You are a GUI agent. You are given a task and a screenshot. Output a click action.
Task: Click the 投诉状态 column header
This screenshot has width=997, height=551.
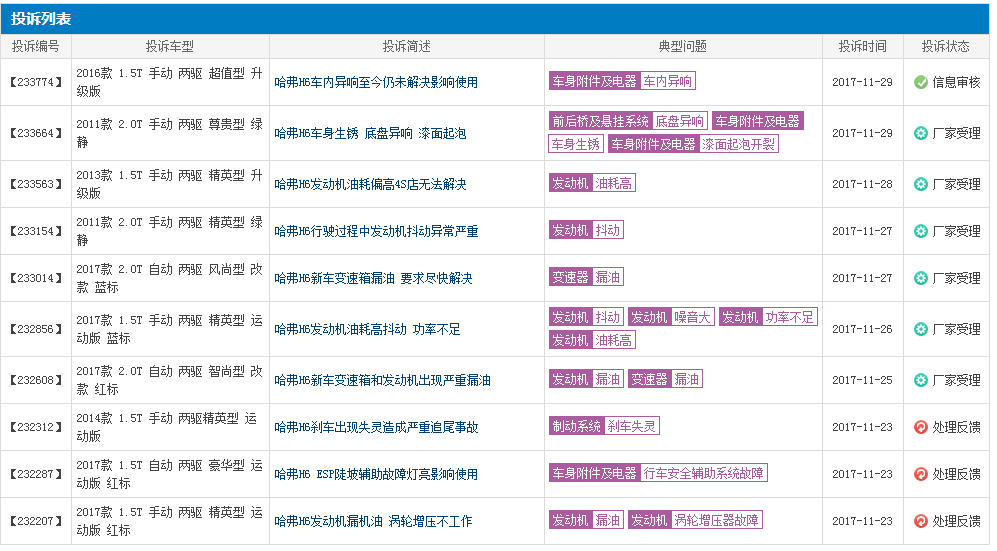945,46
